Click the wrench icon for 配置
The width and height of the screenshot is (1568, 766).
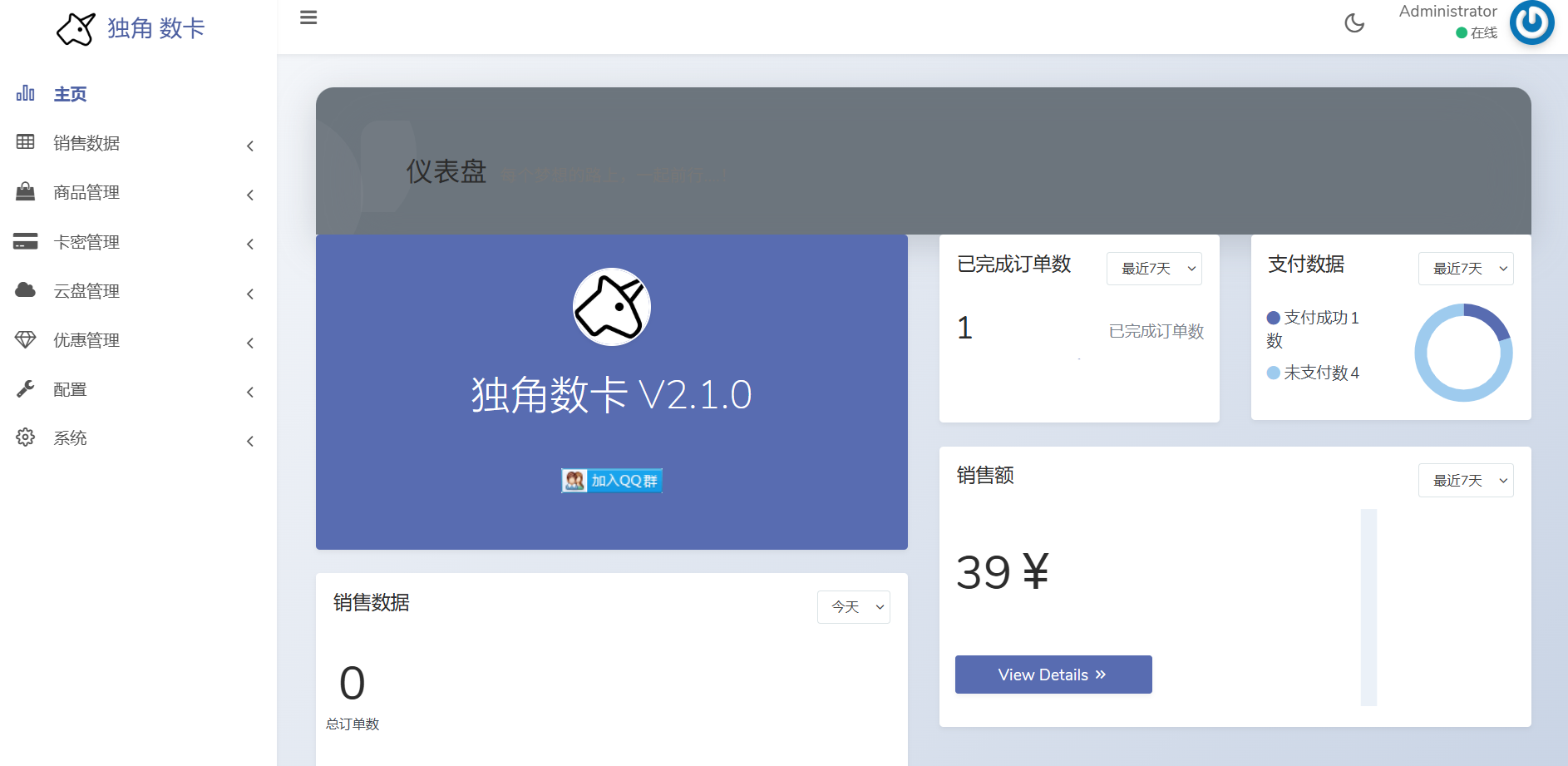pyautogui.click(x=26, y=388)
